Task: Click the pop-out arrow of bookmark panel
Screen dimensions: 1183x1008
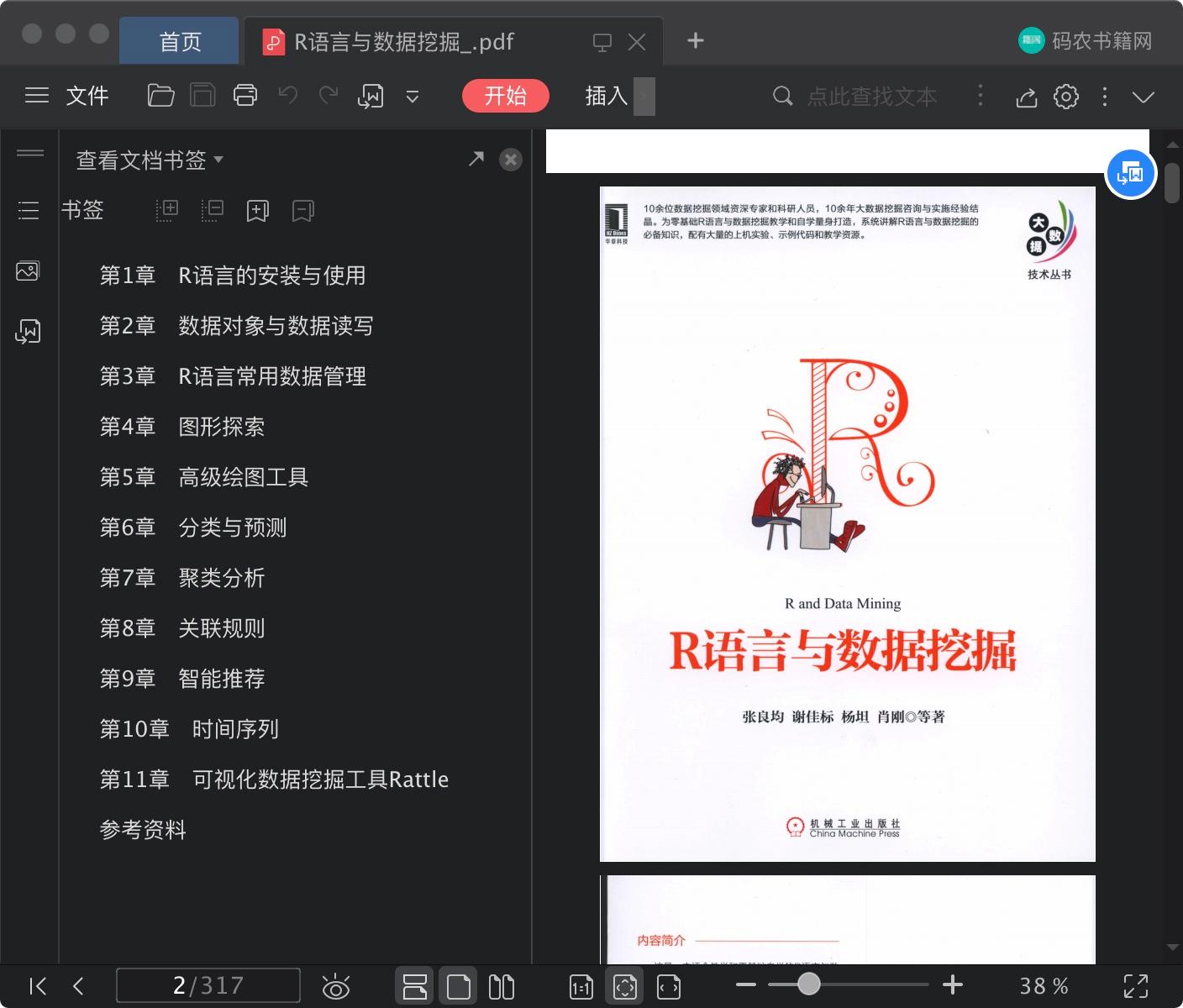Action: (476, 159)
